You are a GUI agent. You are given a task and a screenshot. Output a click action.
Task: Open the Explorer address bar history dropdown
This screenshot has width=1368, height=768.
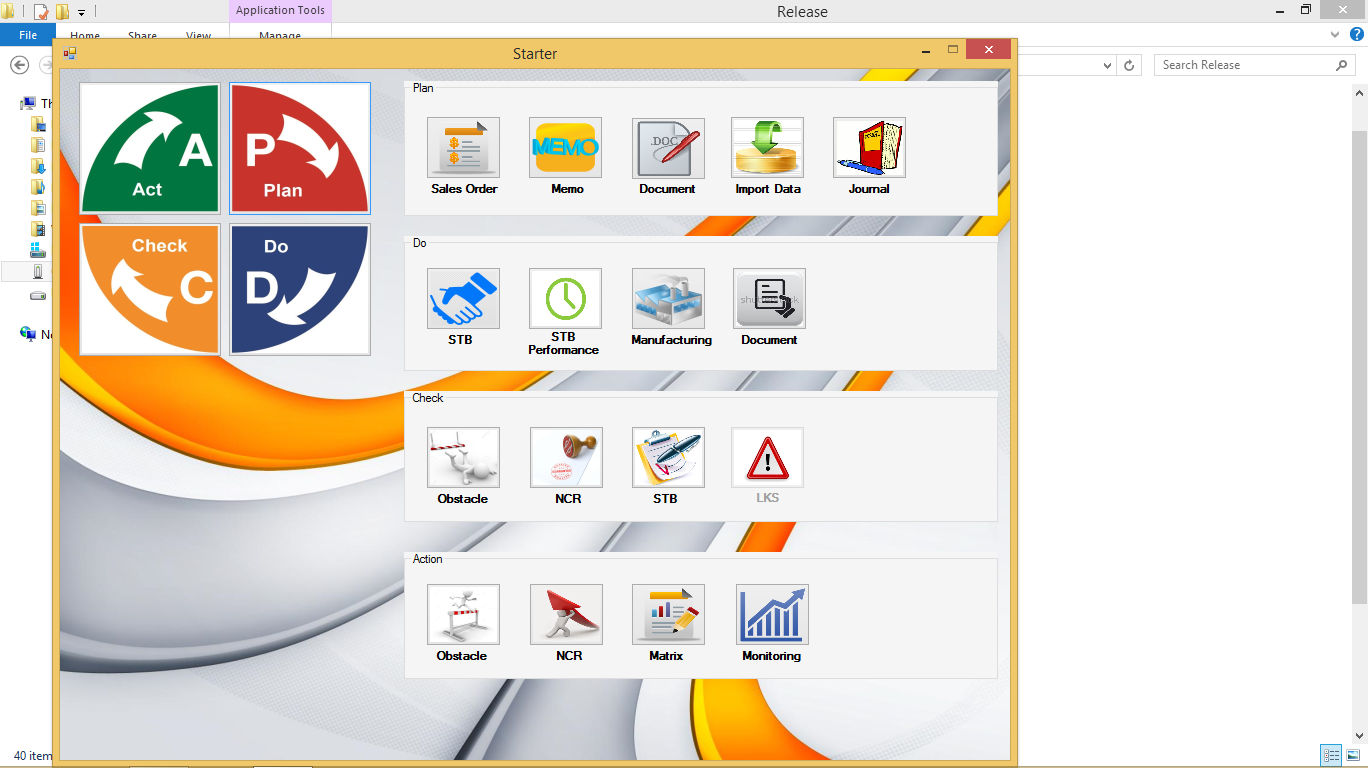[1107, 65]
